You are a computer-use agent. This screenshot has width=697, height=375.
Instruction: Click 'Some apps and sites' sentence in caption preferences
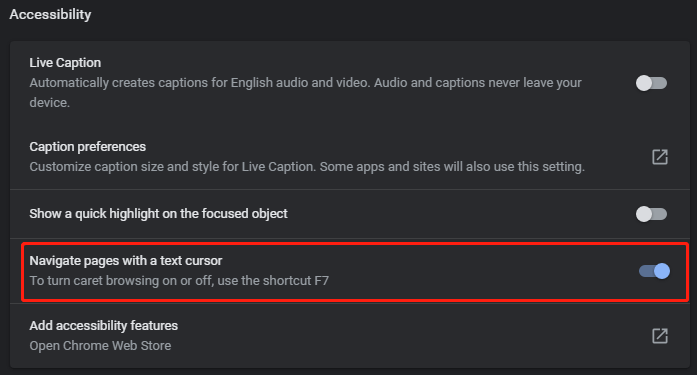tap(452, 167)
